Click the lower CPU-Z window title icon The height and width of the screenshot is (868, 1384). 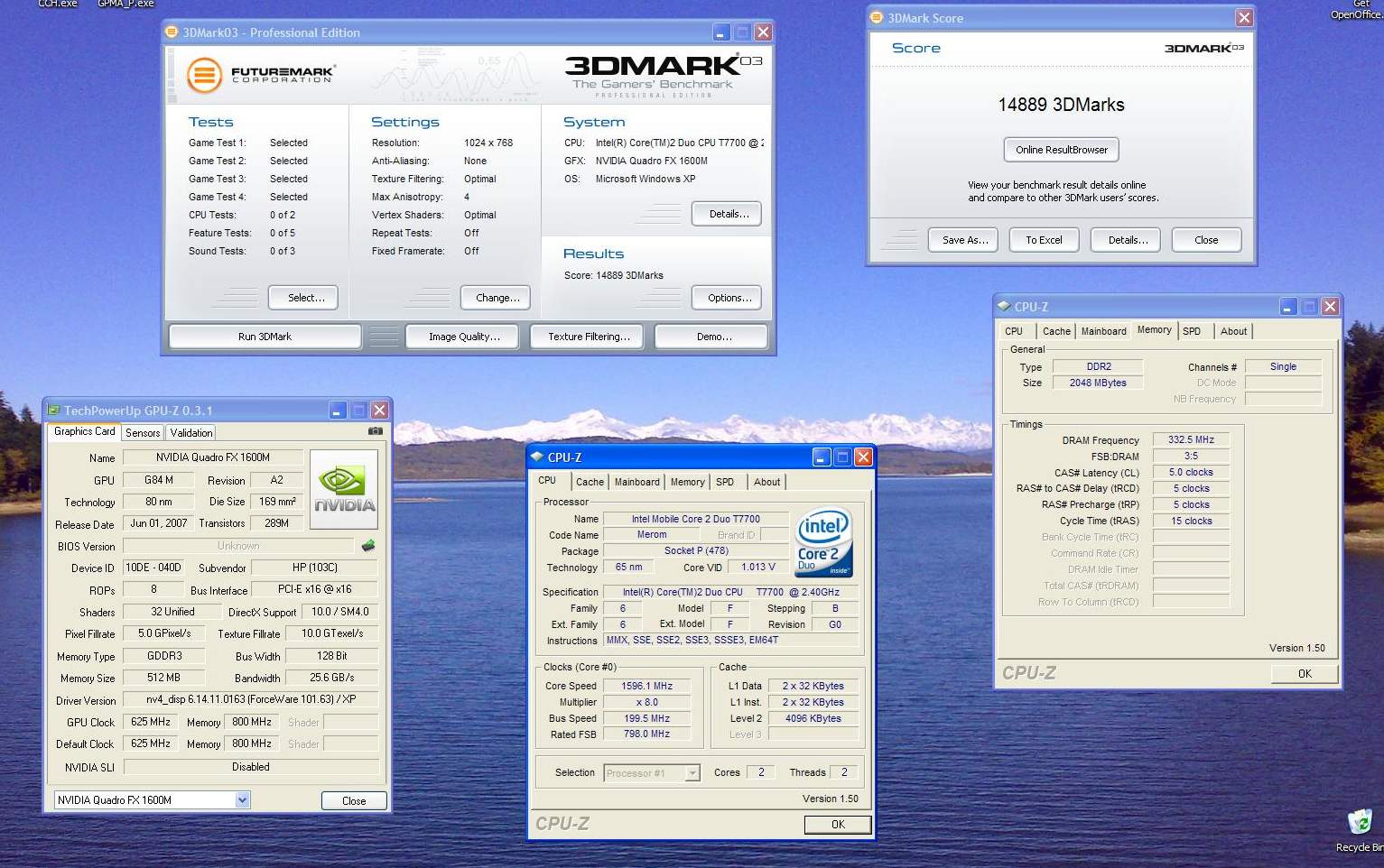coord(537,457)
